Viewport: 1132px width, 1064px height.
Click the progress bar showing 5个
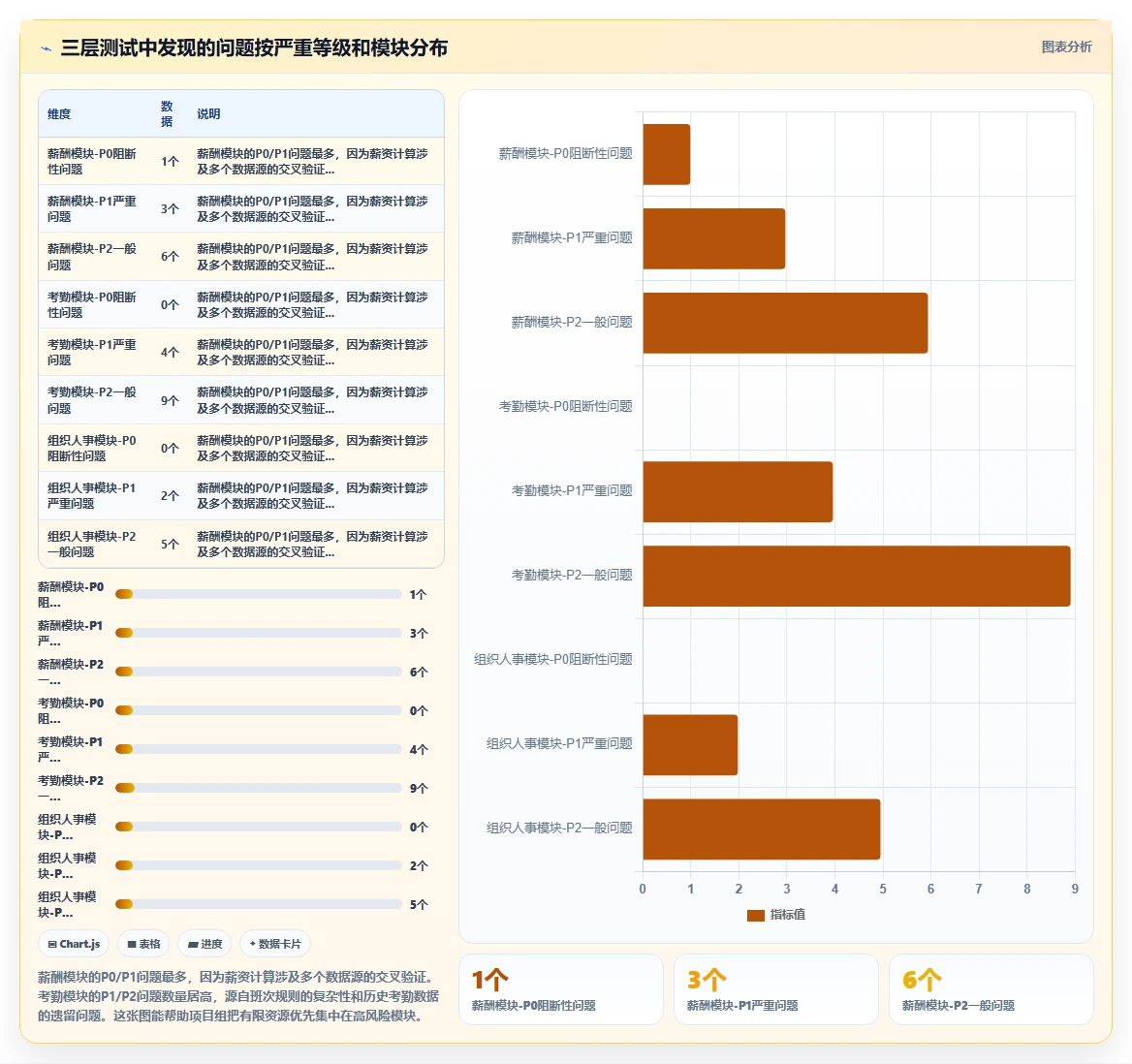tap(259, 904)
